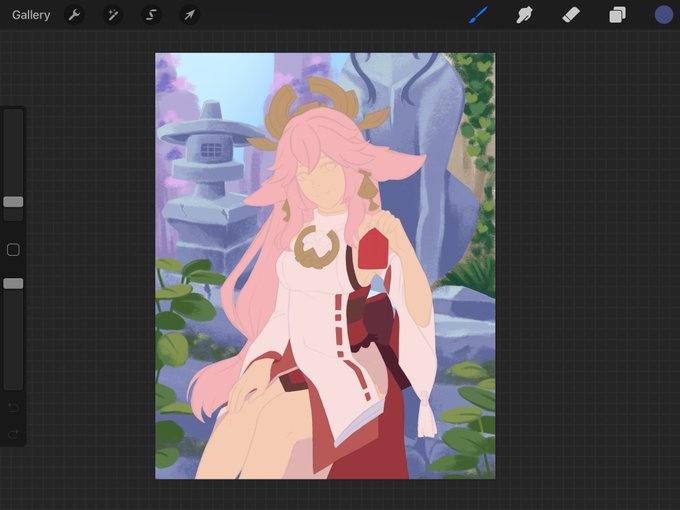Select the Eraser tool
680x510 pixels.
pyautogui.click(x=571, y=15)
